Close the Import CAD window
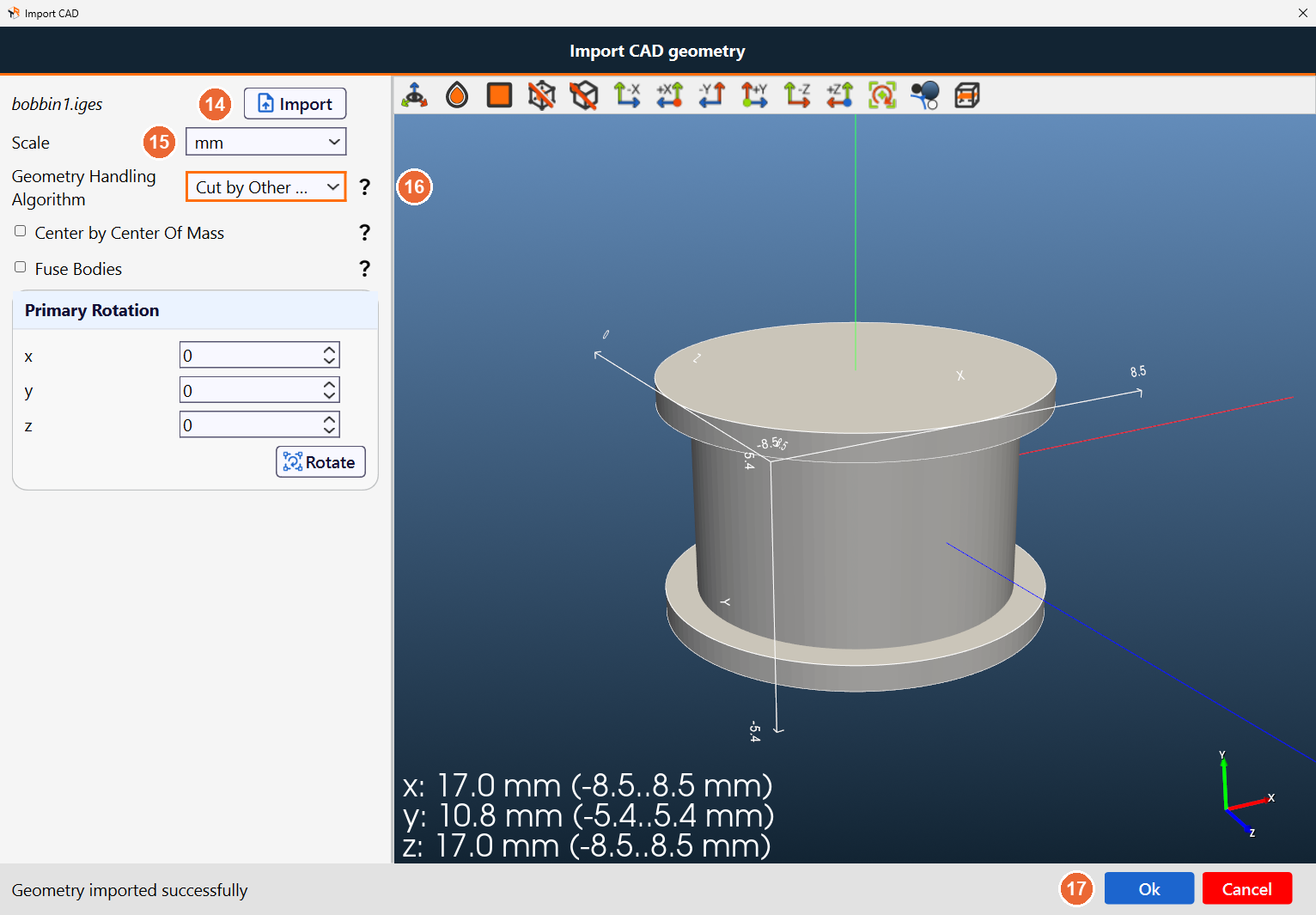Screen dimensions: 1316x915 1302,13
